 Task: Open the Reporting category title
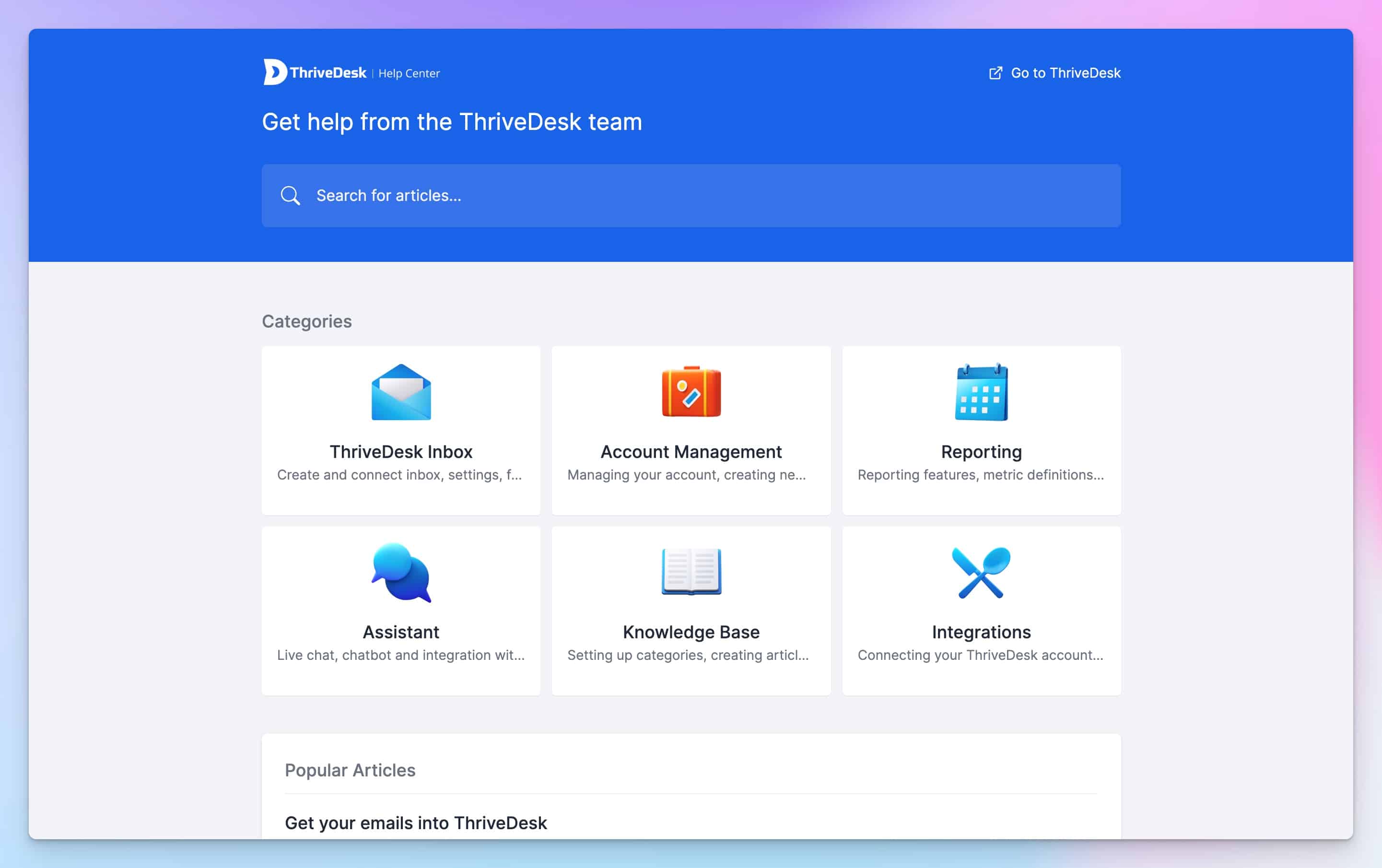click(x=982, y=452)
